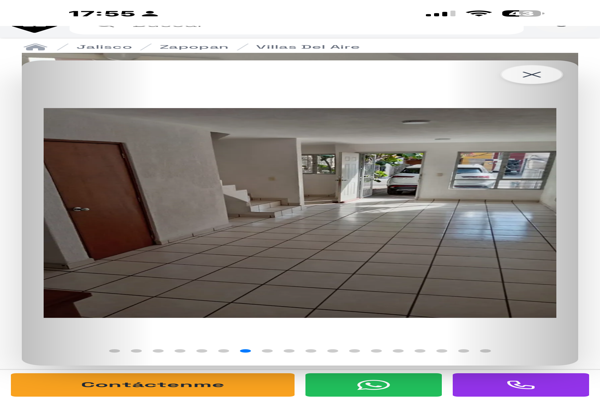Select Villas Del Aire breadcrumb

pos(293,47)
